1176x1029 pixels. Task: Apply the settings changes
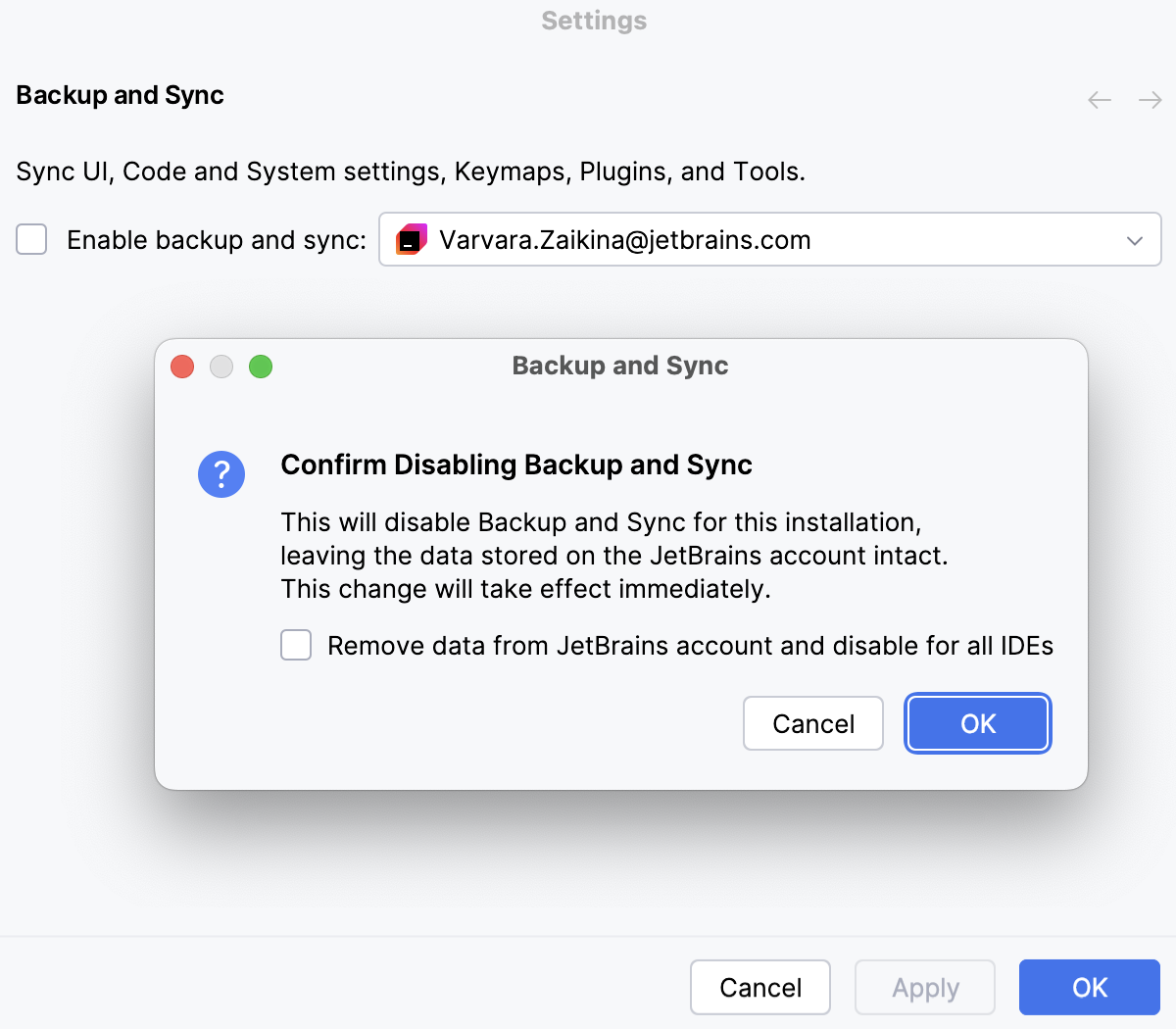point(924,987)
